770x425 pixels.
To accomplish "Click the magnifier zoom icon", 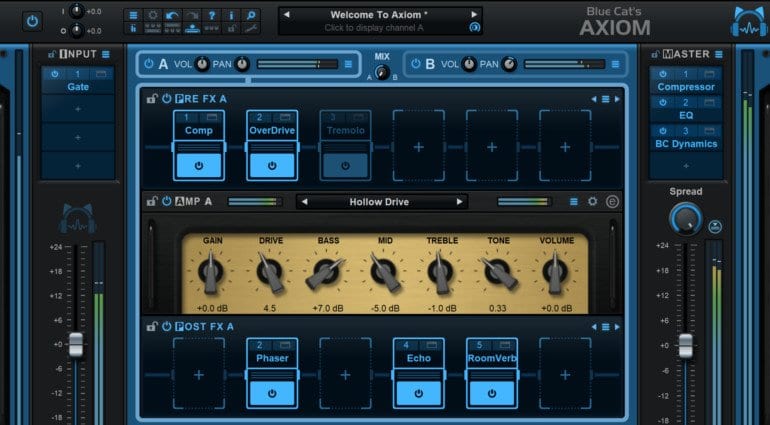I will click(251, 16).
